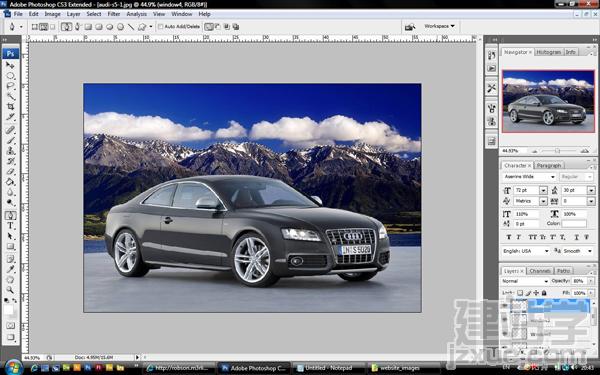Select the Eyedropper tool
Image resolution: width=600 pixels, height=375 pixels.
(x=10, y=269)
